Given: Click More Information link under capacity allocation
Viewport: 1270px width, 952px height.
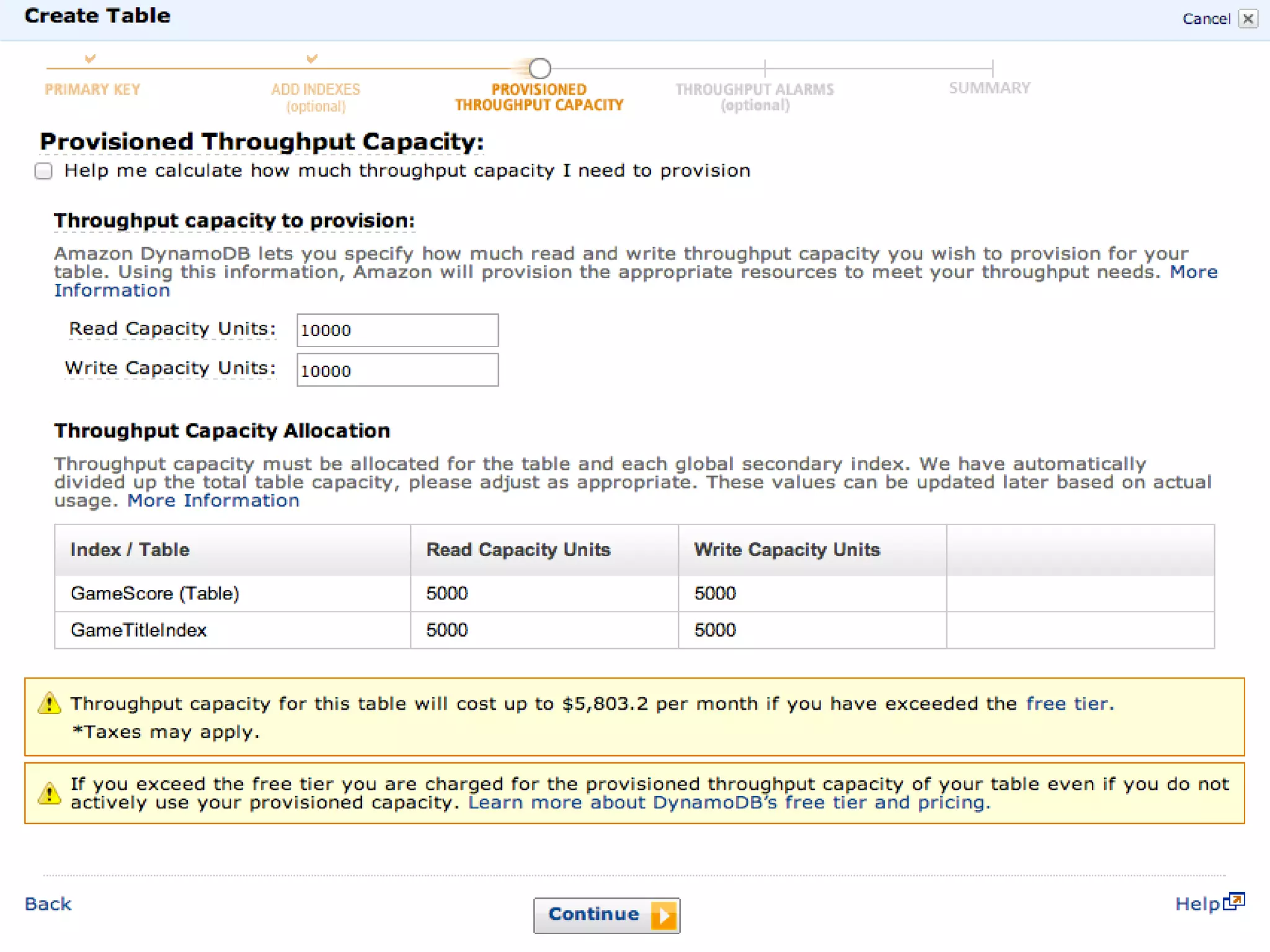Looking at the screenshot, I should point(213,501).
